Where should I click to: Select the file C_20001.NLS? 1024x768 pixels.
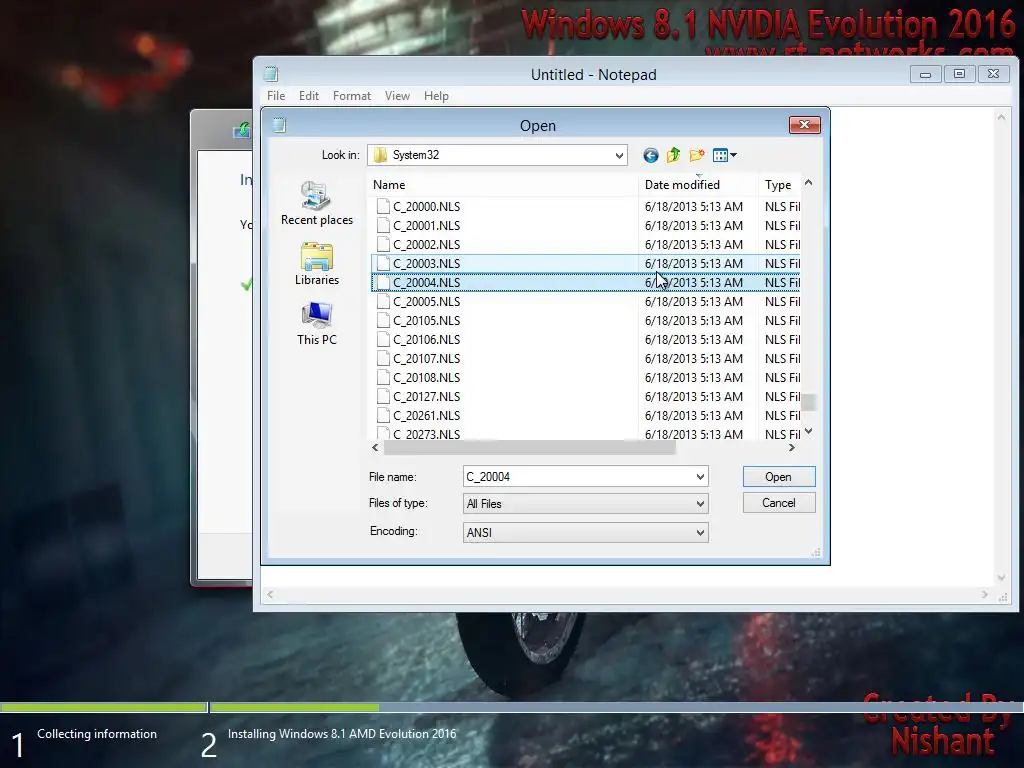click(x=426, y=225)
